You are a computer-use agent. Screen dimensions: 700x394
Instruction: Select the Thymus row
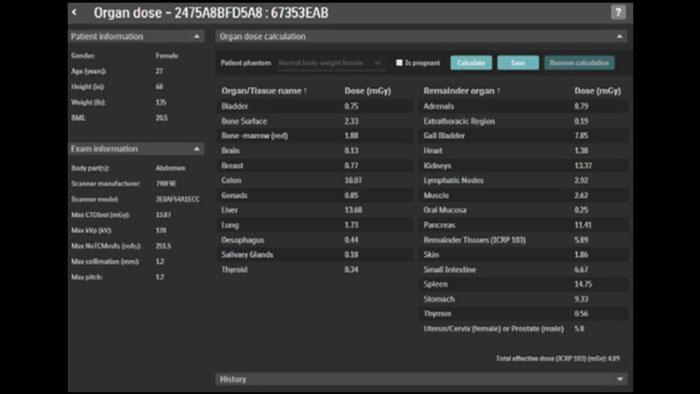[524, 314]
